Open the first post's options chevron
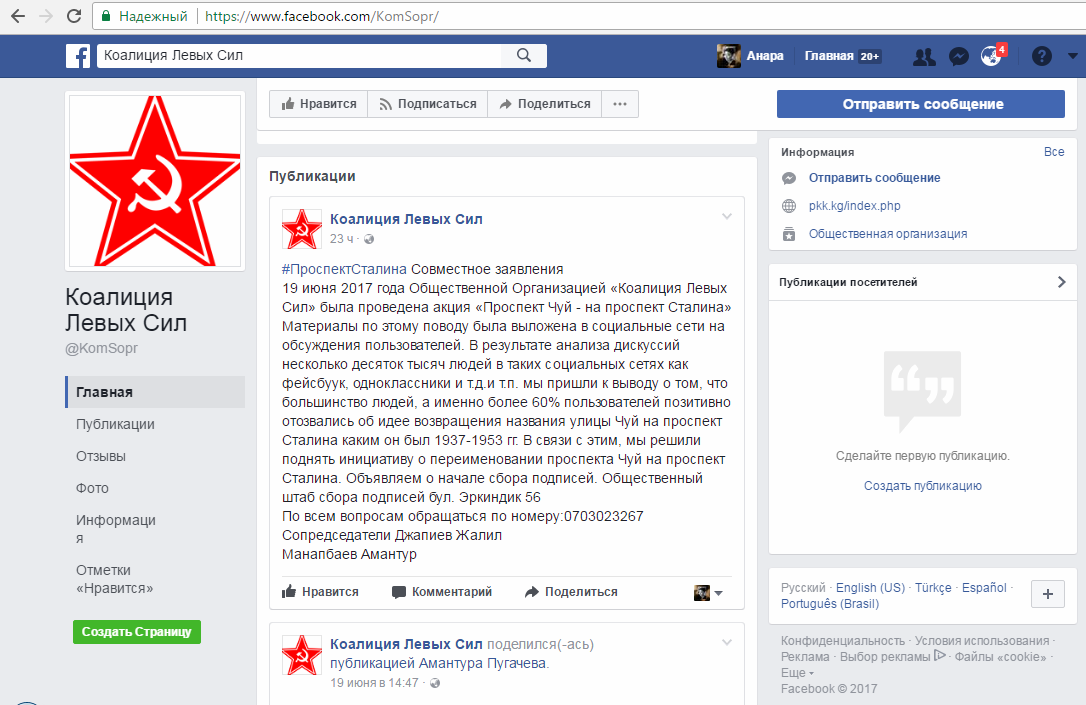 (727, 217)
